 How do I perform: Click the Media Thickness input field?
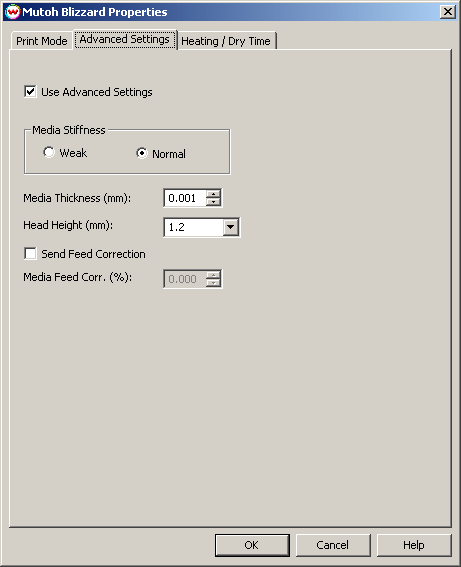pyautogui.click(x=185, y=198)
